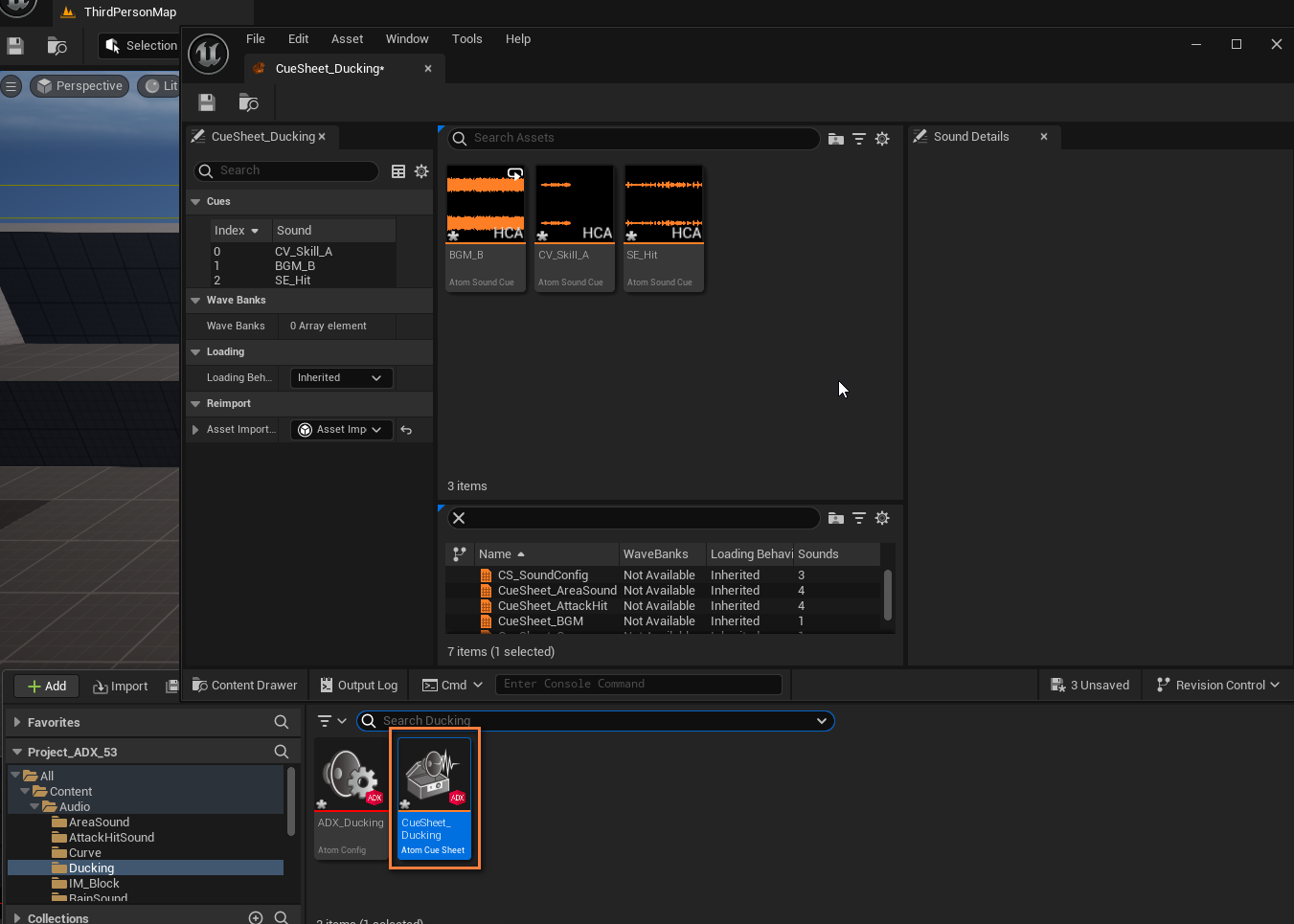
Task: Open the Window menu
Action: point(407,39)
